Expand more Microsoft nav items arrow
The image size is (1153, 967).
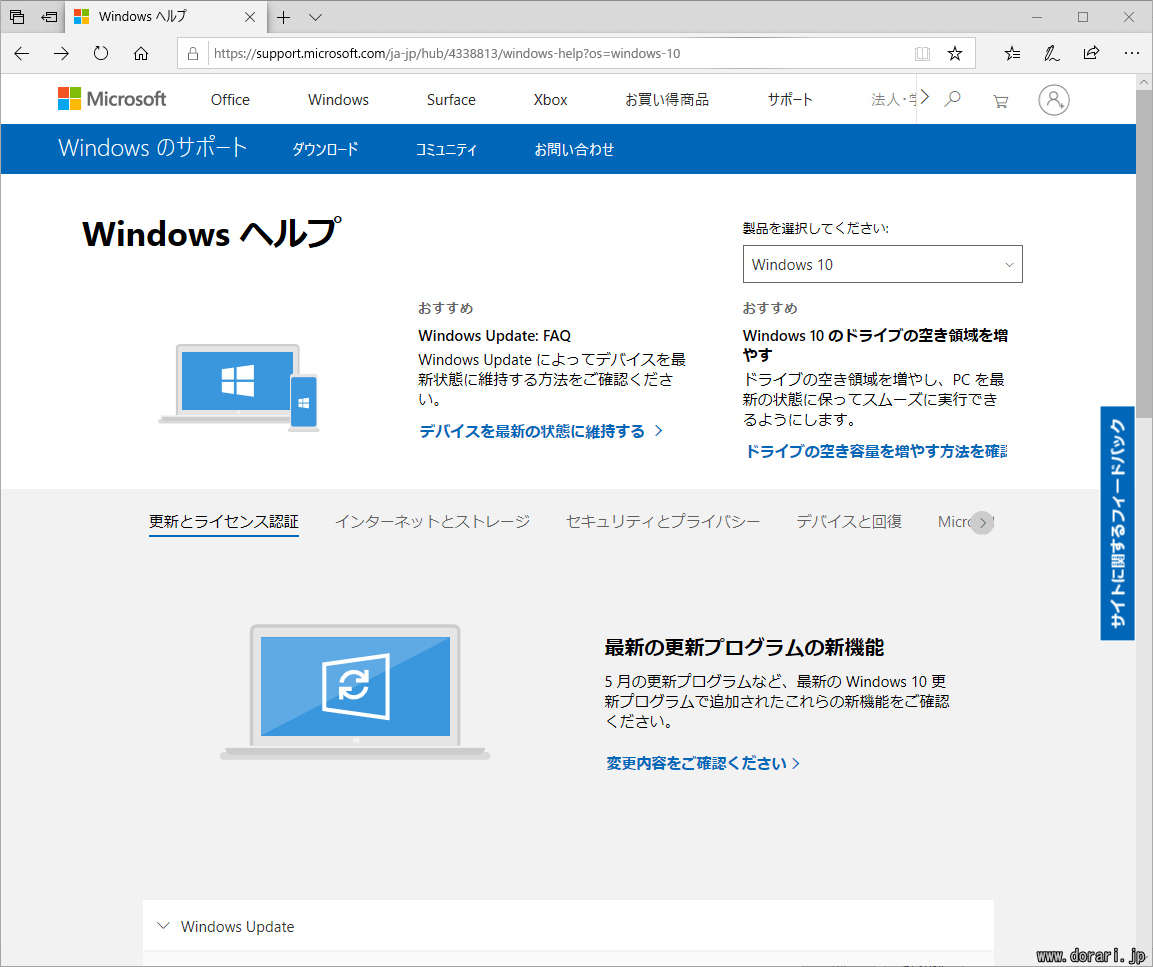(x=925, y=97)
